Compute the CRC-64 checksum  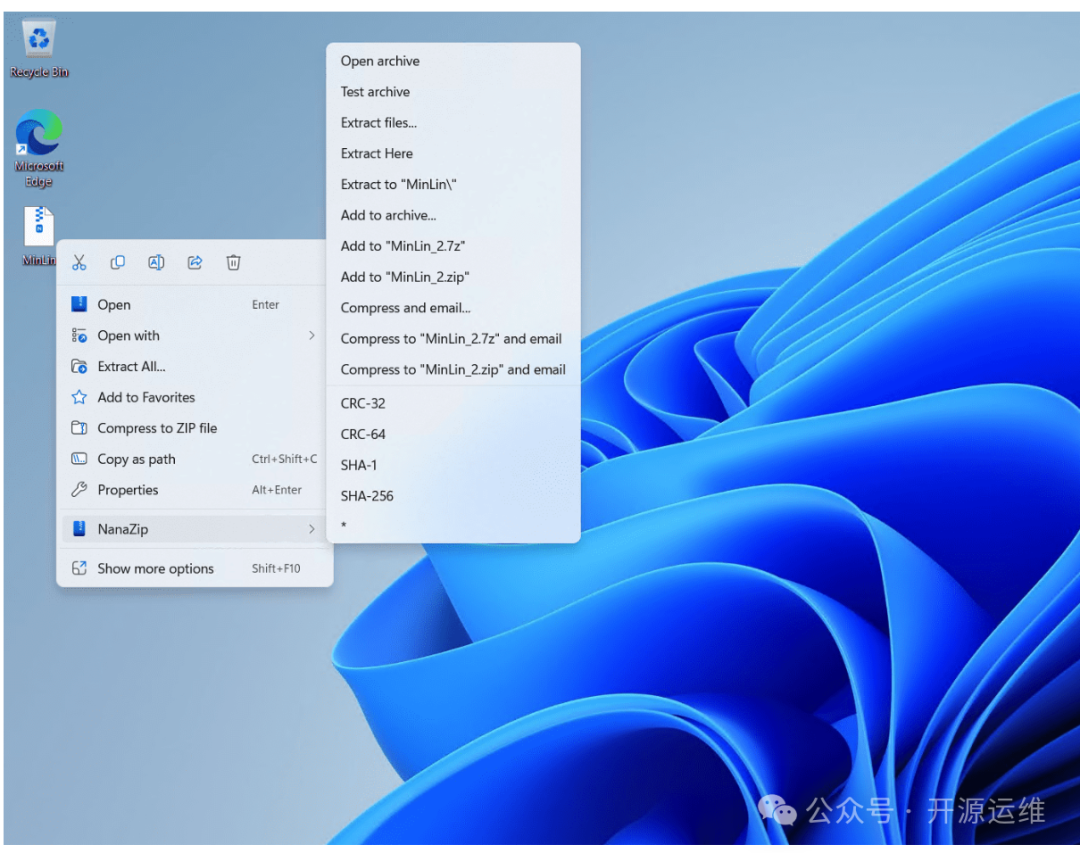pyautogui.click(x=453, y=435)
